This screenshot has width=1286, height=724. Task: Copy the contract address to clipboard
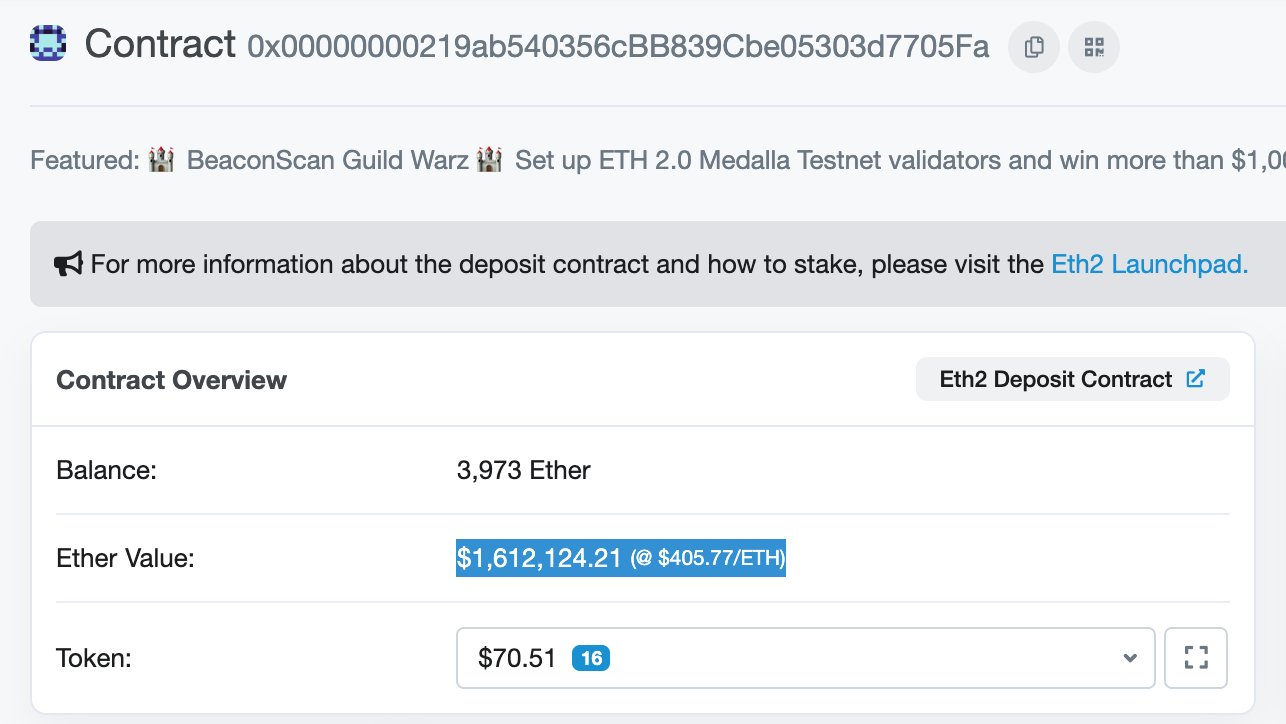(x=1034, y=47)
